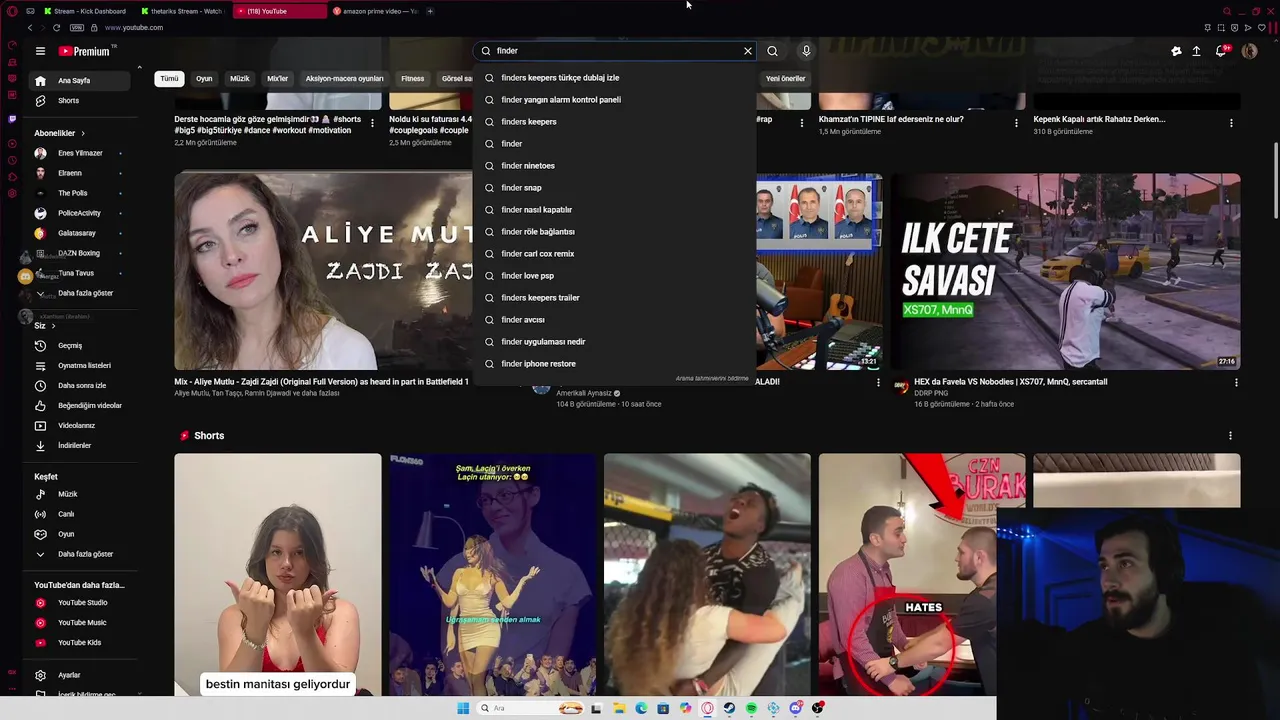Switch to Stream - Kick Dashboard tab

coord(85,11)
